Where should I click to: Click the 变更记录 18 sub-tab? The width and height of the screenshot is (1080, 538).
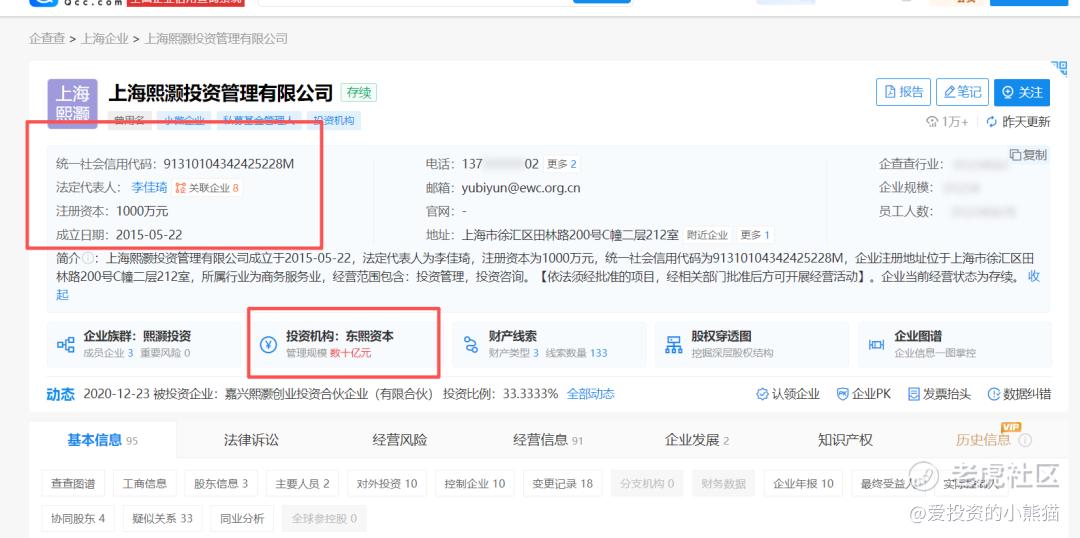(563, 484)
